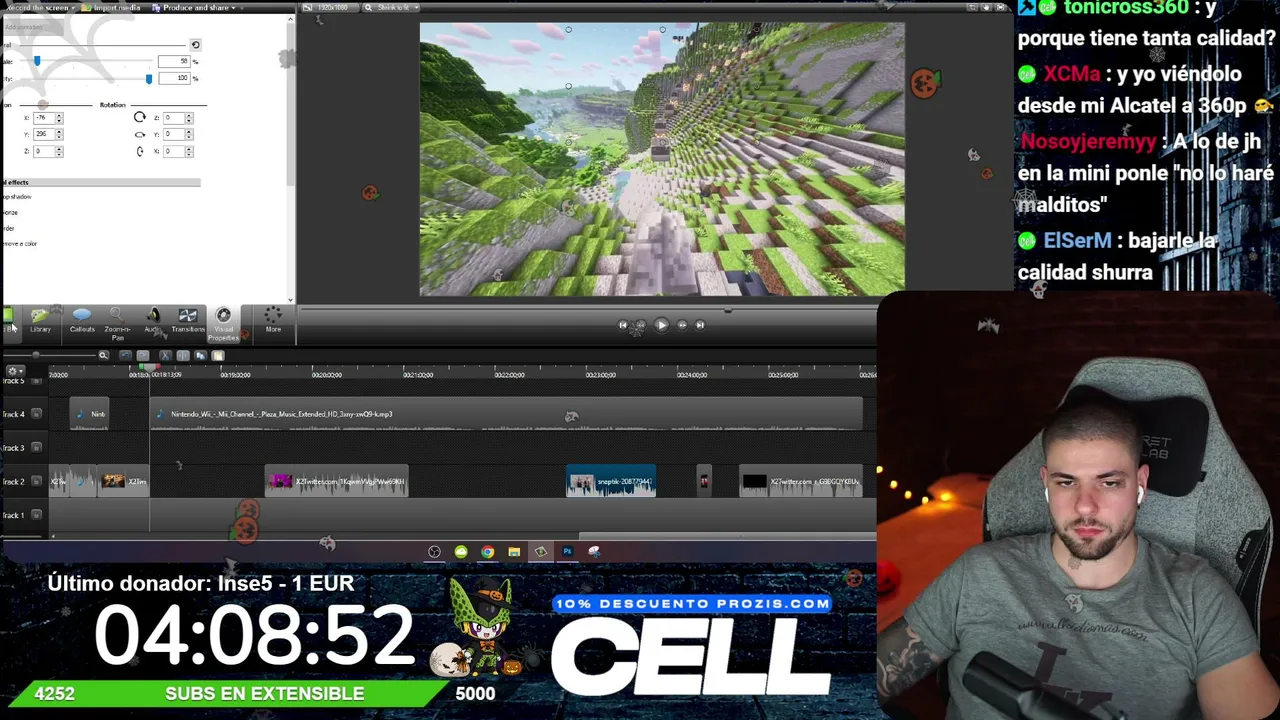Reset visual properties with the revert icon
This screenshot has width=1280, height=720.
coord(195,45)
